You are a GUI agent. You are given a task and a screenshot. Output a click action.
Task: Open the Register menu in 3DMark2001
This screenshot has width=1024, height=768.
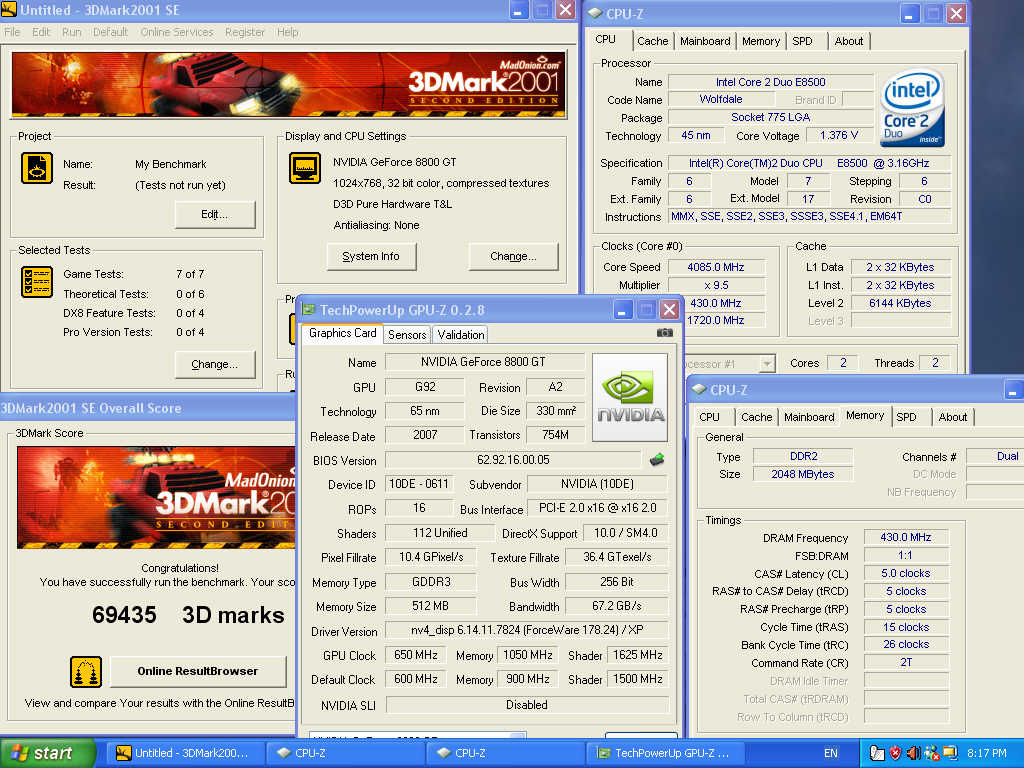[x=245, y=32]
